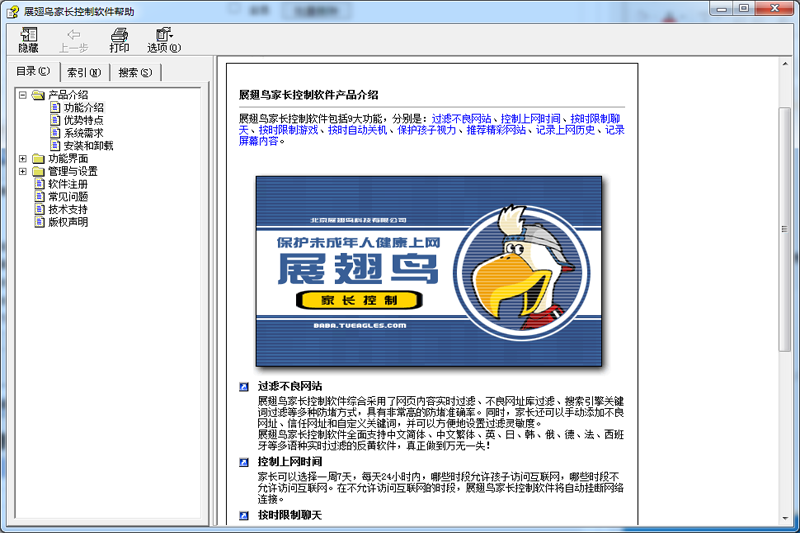Close the help window
The image size is (800, 533).
click(x=774, y=9)
